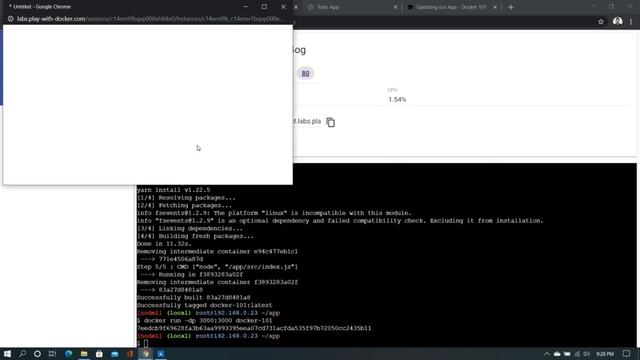This screenshot has height=360, width=640.
Task: Click the '[4/4] Building fresh packages...' line
Action: coord(195,236)
